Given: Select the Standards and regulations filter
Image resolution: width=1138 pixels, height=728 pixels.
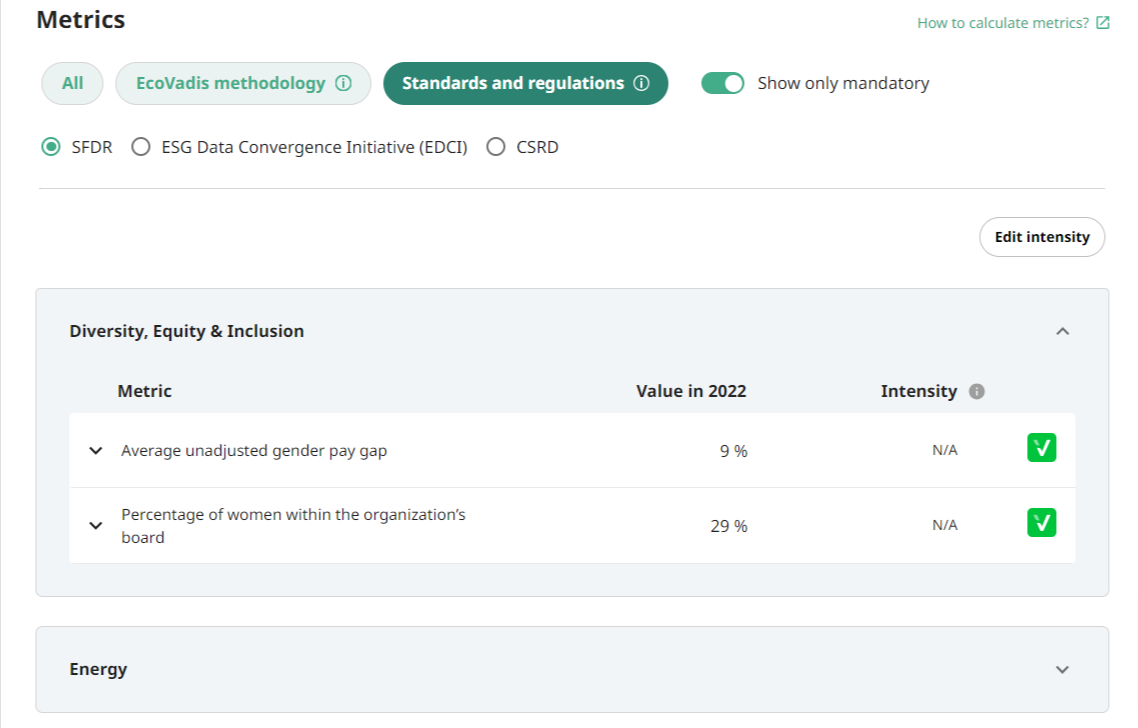Looking at the screenshot, I should [x=525, y=83].
